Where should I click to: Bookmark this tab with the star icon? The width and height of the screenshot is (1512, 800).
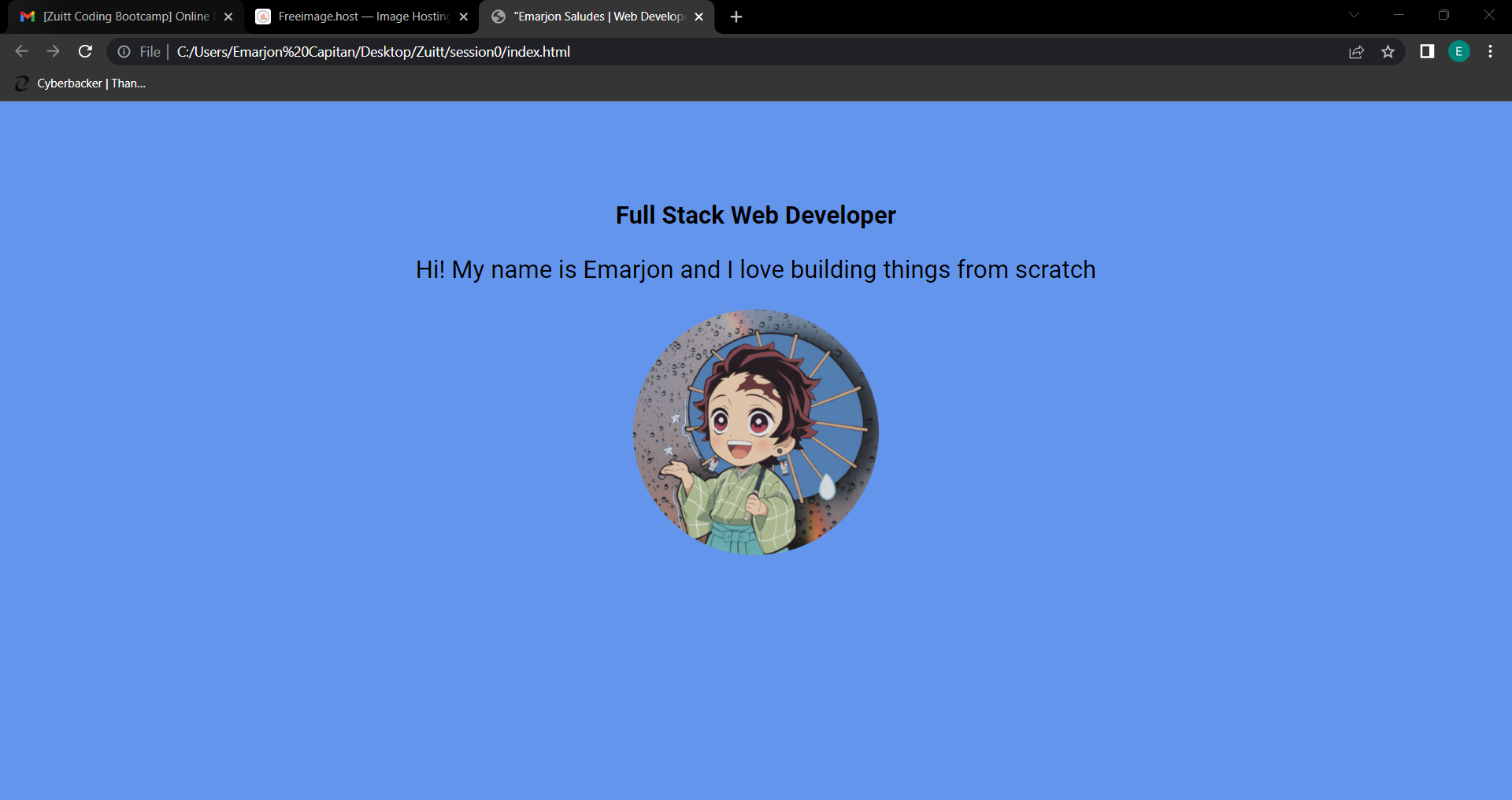(1388, 51)
